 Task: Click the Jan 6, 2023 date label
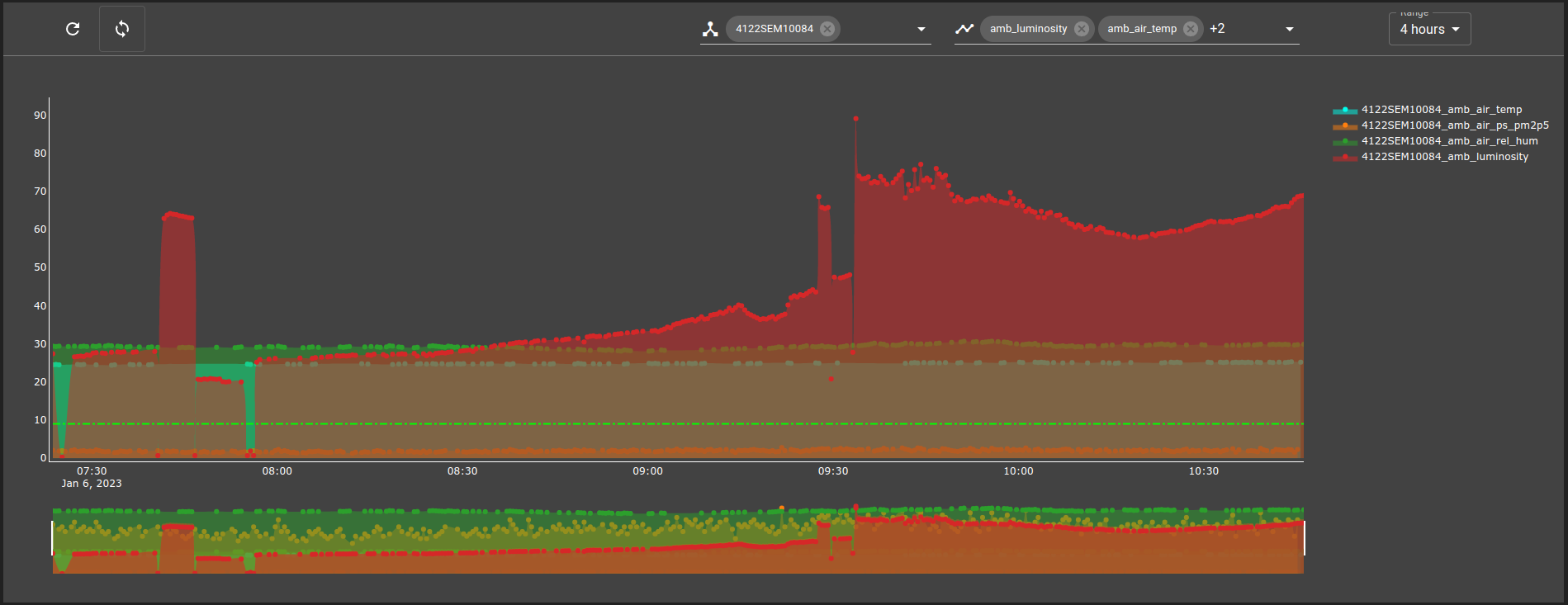pos(92,484)
